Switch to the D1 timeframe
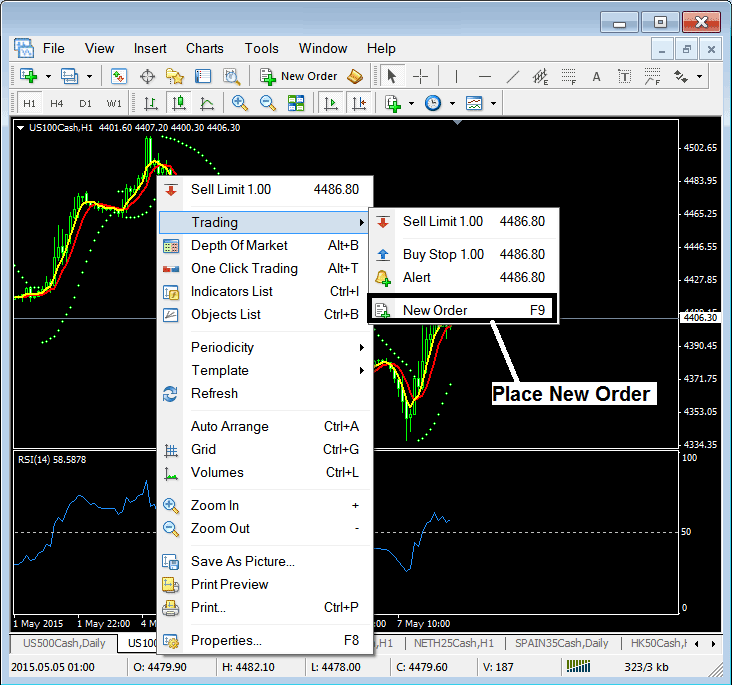 [85, 103]
